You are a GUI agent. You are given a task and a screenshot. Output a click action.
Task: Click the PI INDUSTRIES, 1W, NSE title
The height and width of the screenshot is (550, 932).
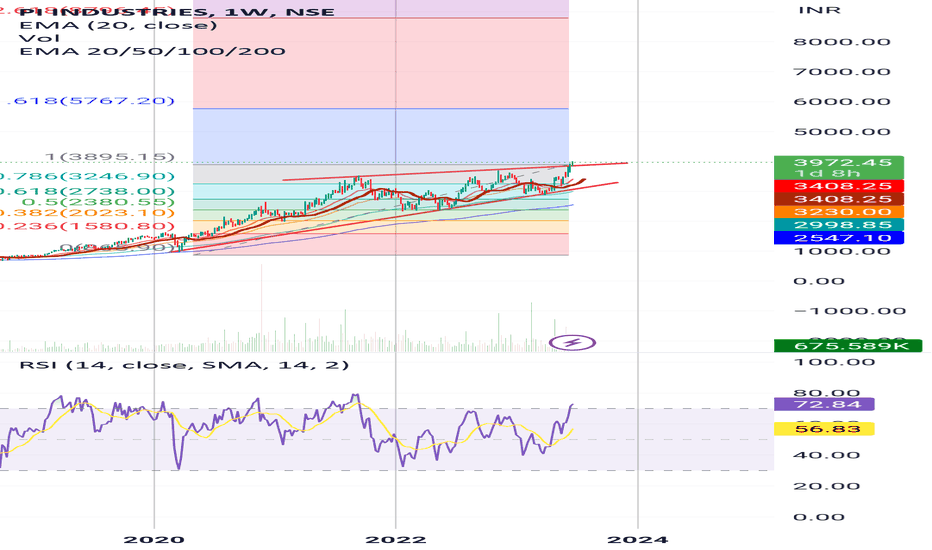tap(177, 12)
